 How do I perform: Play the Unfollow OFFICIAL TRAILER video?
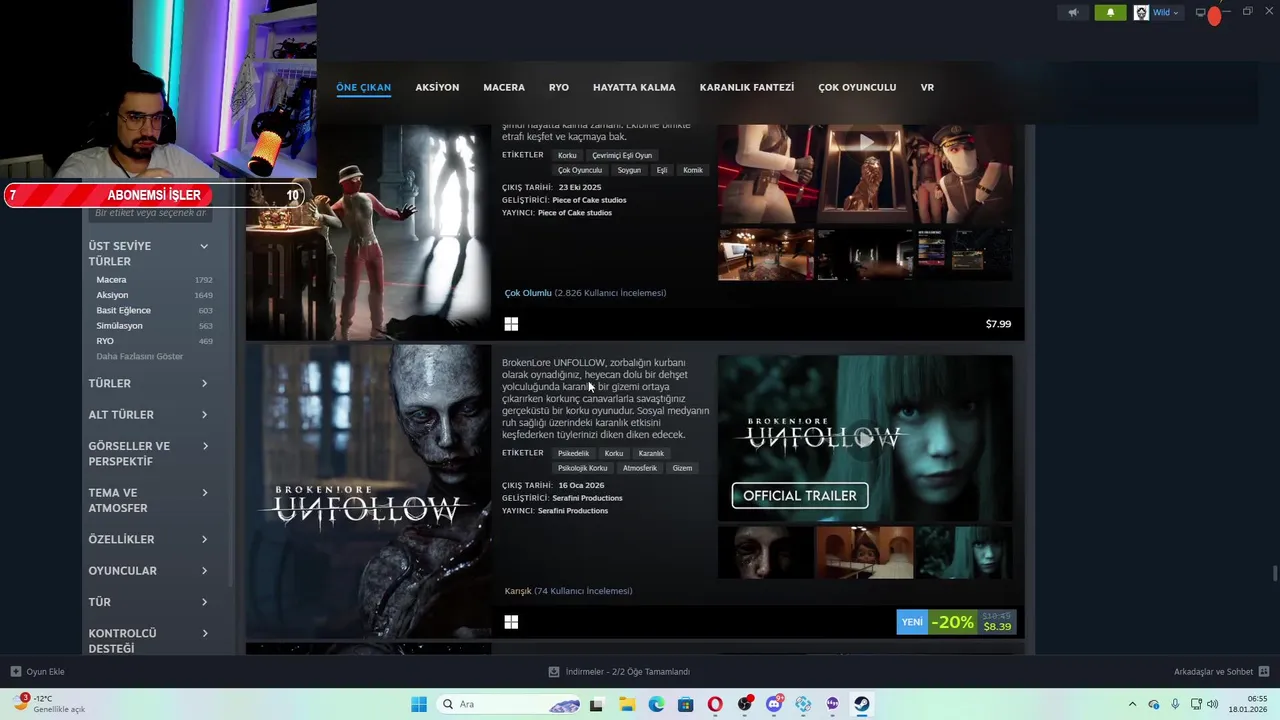[x=865, y=438]
